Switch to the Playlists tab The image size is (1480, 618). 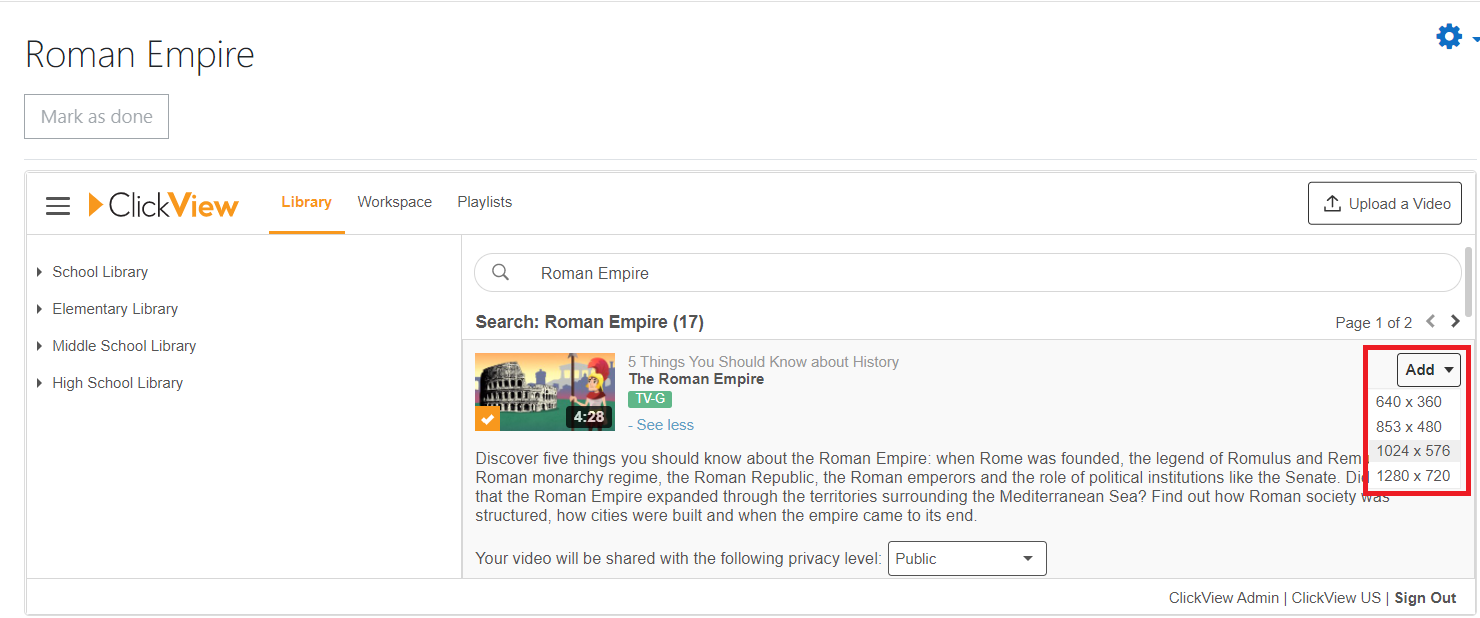click(485, 202)
